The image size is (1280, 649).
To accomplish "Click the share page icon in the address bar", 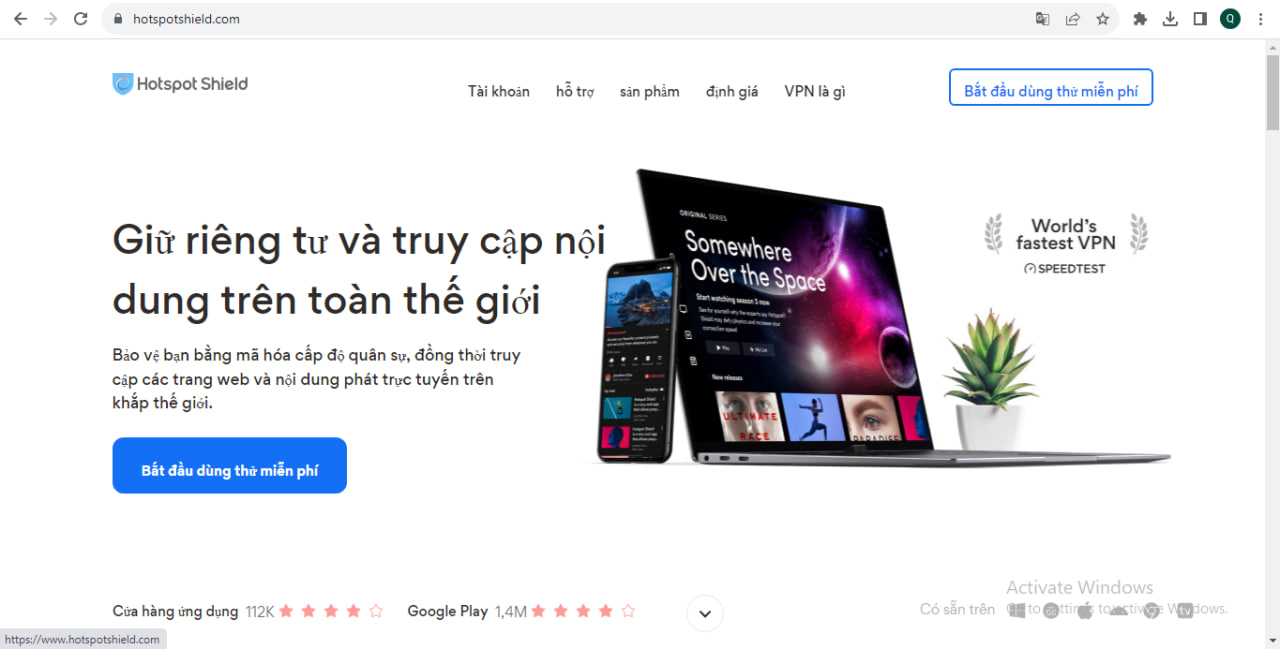I will pos(1072,19).
